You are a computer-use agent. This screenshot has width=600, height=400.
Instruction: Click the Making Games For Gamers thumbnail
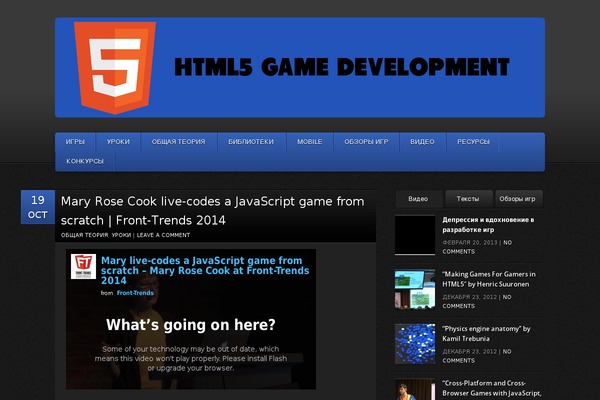point(415,289)
